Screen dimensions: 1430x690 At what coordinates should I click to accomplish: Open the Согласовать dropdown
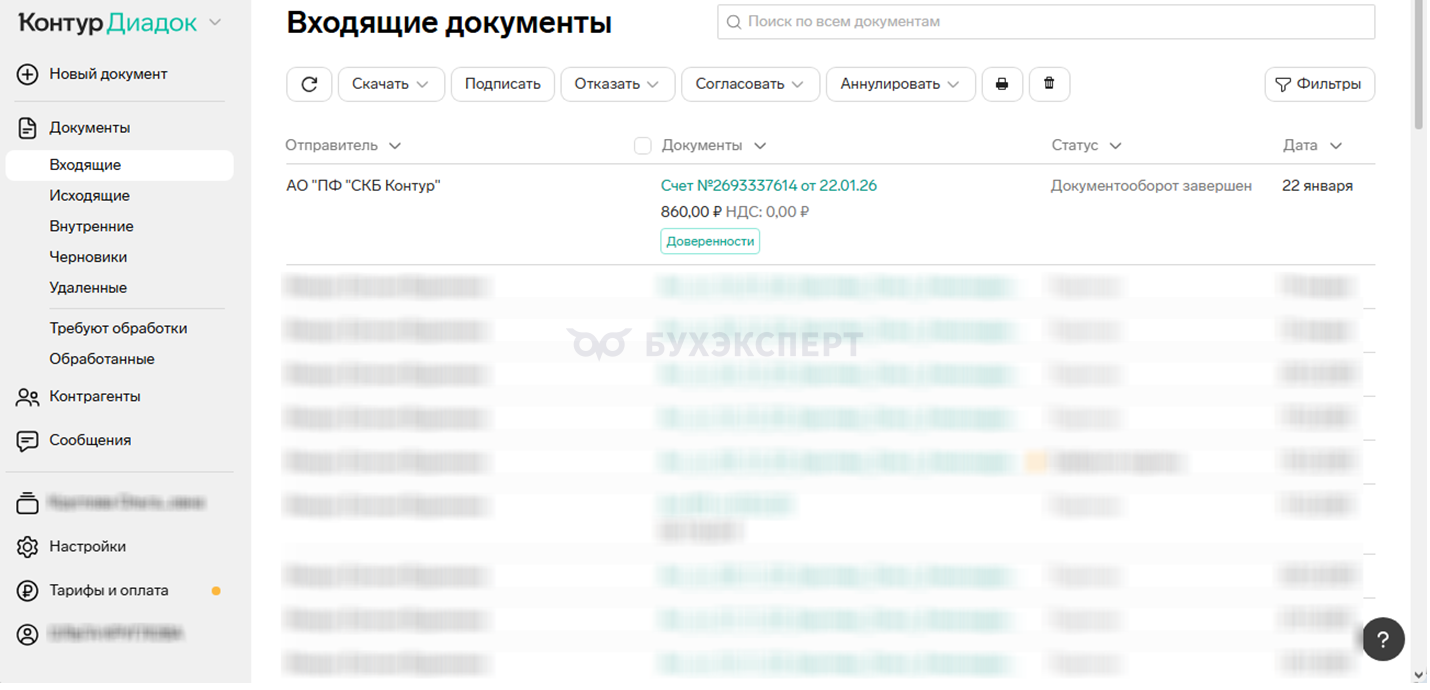(x=750, y=84)
